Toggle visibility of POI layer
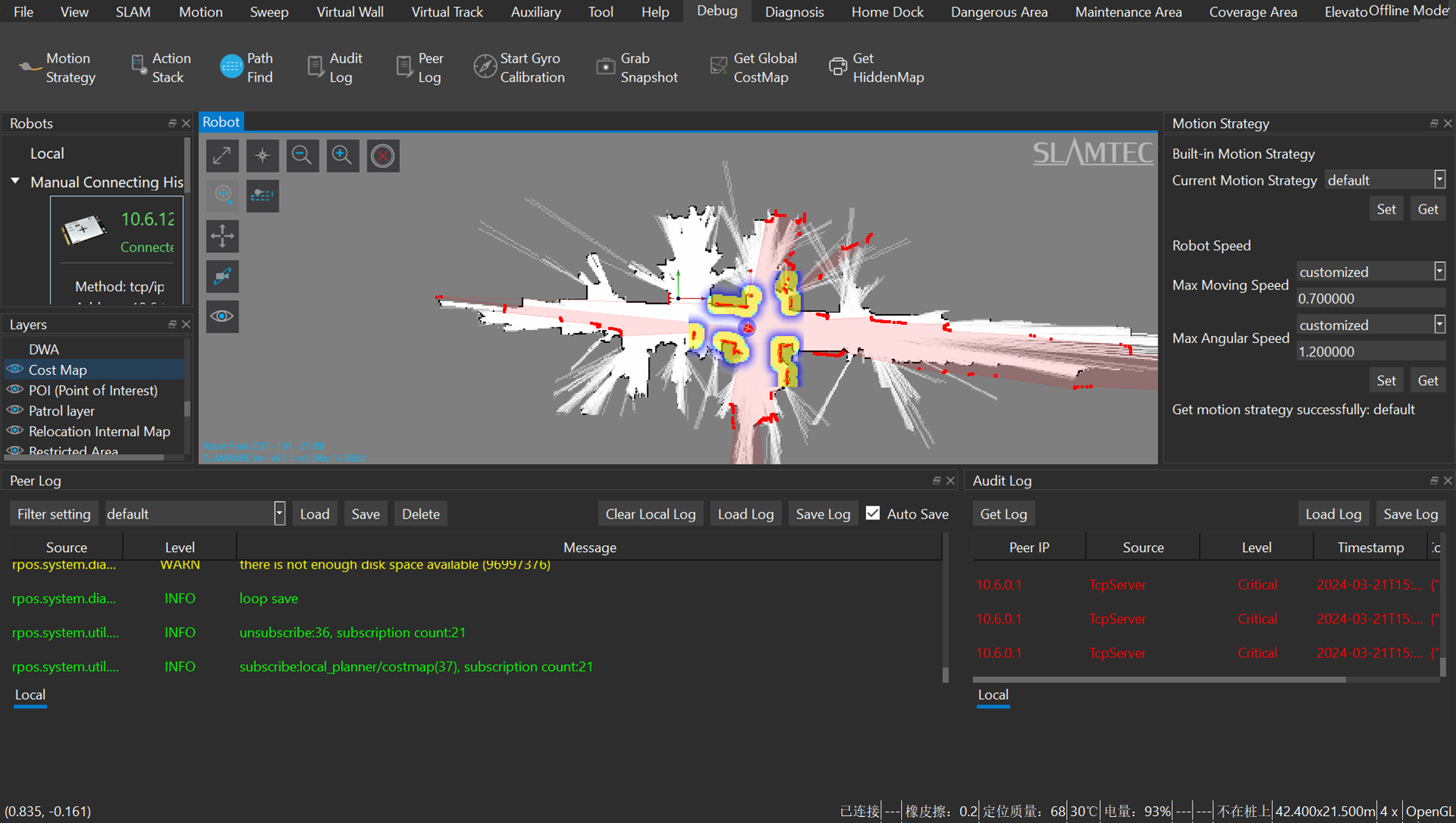The height and width of the screenshot is (823, 1456). 15,389
